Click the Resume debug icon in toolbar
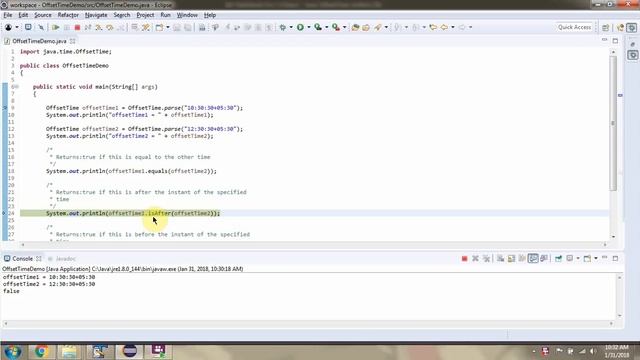640x360 pixels. (x=56, y=27)
